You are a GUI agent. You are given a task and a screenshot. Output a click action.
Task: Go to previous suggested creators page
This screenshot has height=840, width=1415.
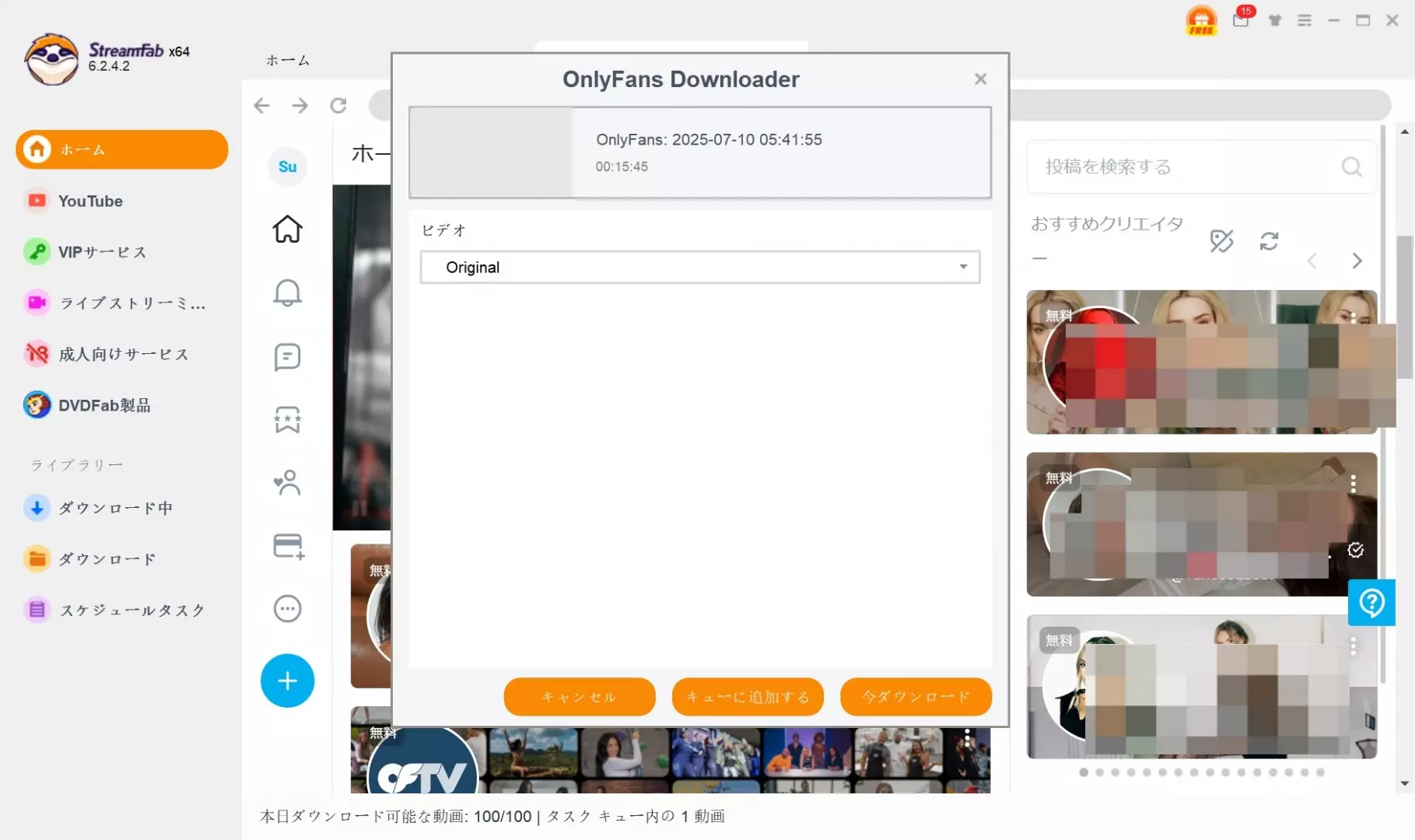coord(1312,261)
